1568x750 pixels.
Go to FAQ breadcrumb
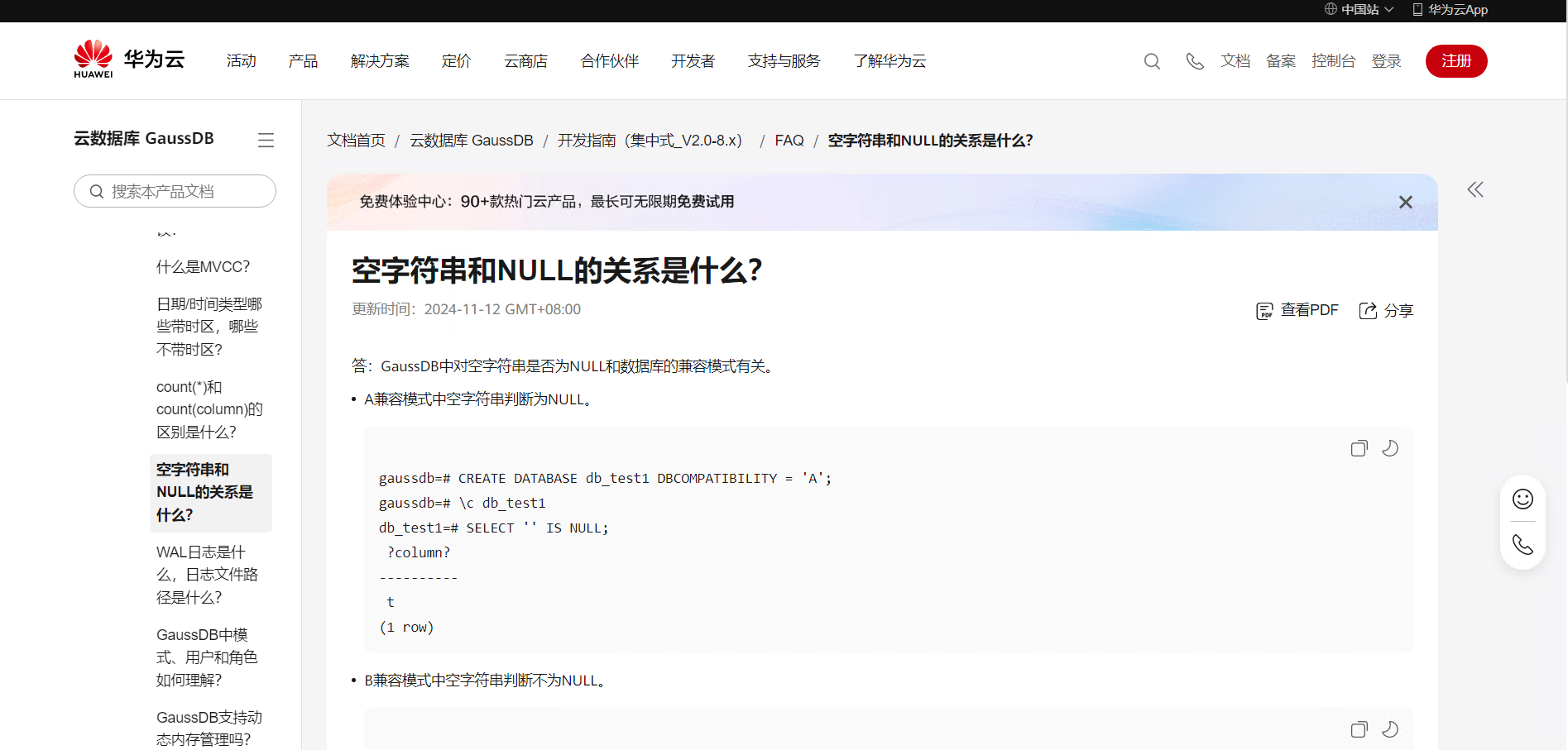(789, 141)
